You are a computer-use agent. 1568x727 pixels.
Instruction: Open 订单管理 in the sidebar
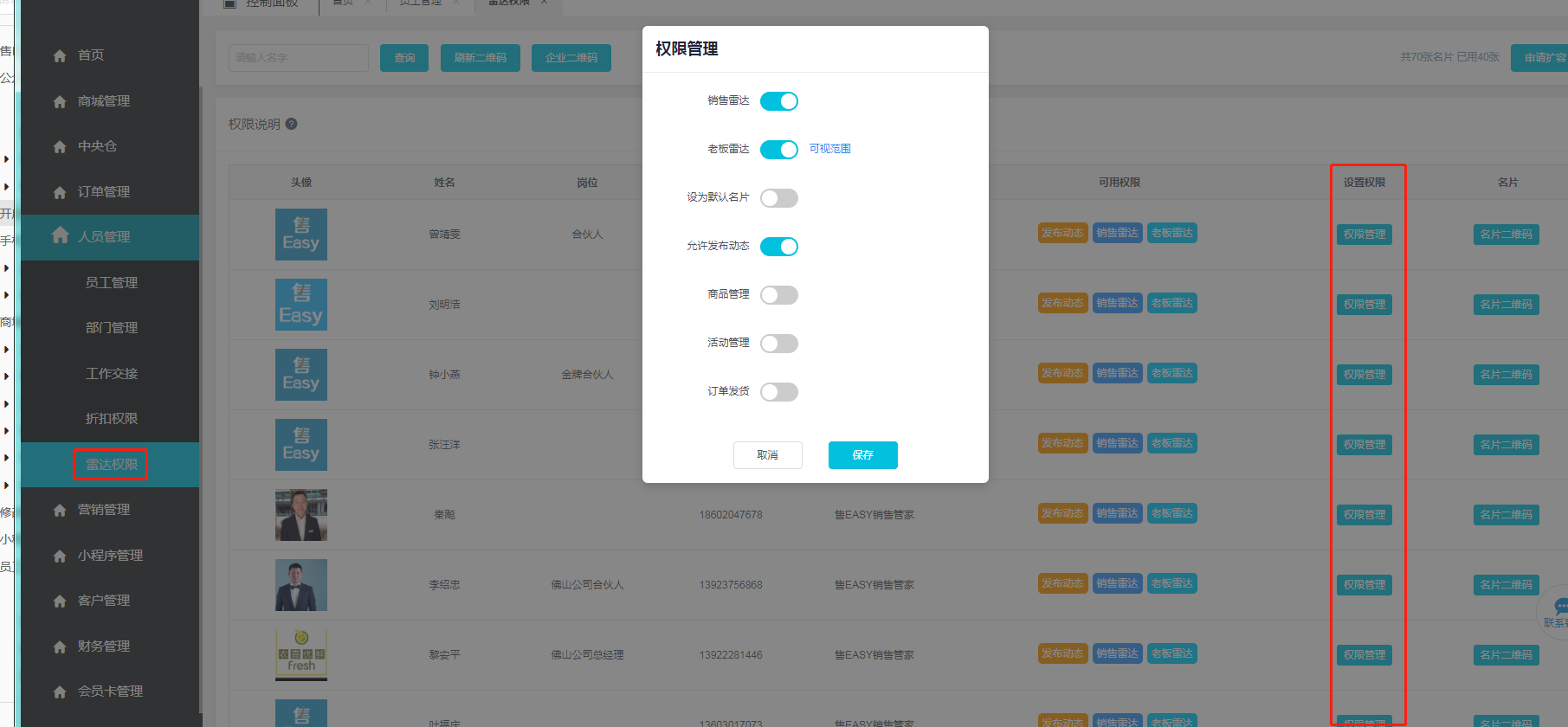[x=110, y=192]
